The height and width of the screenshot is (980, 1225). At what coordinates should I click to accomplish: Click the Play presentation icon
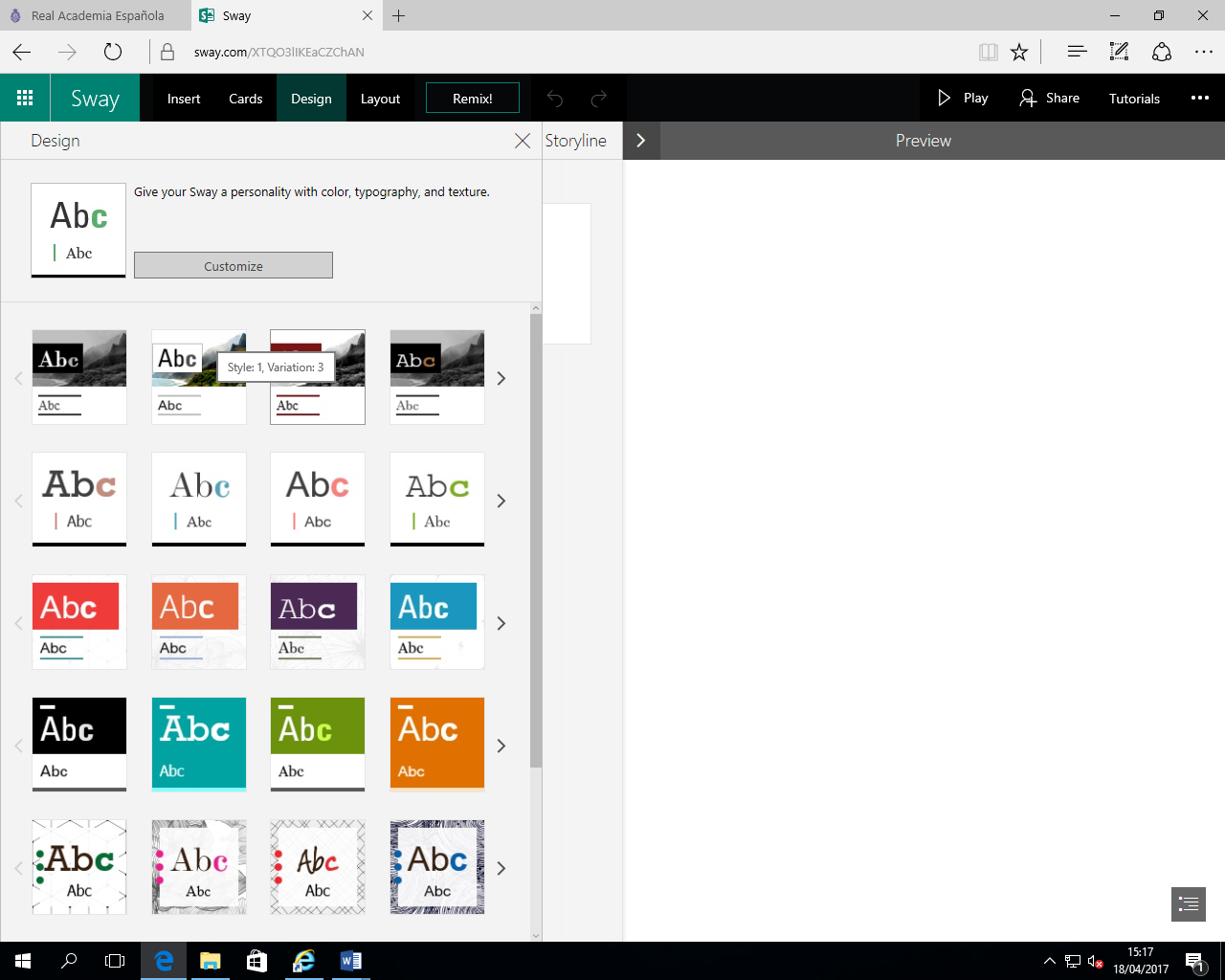click(x=944, y=98)
